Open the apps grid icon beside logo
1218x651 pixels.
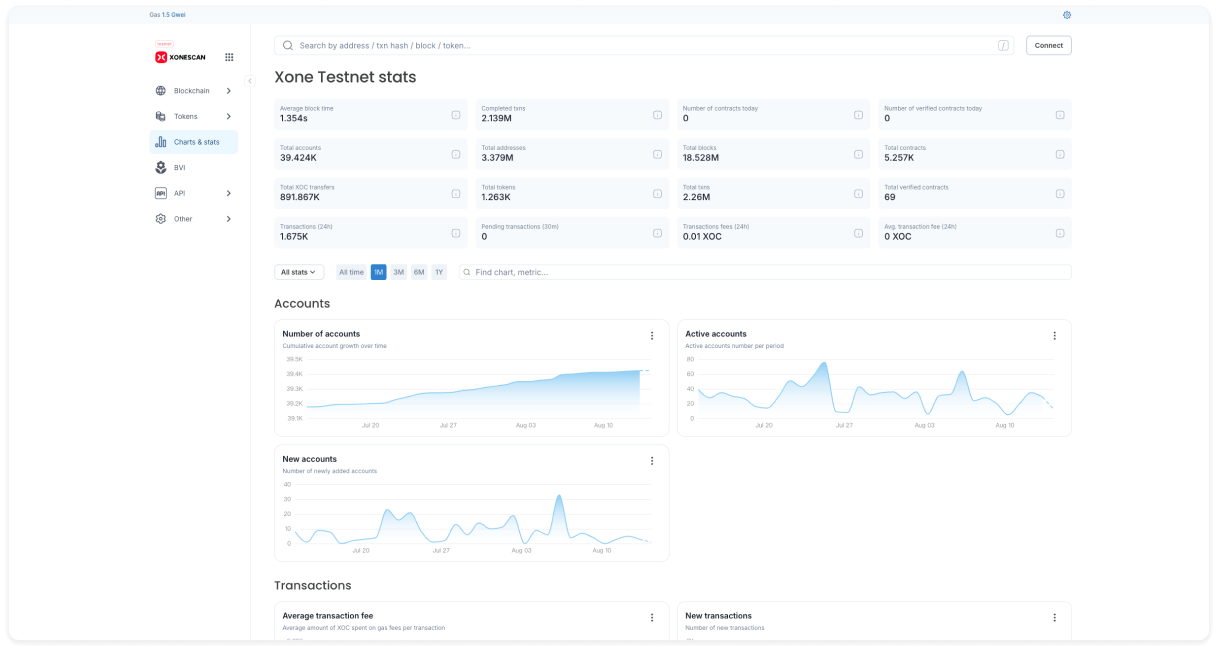tap(229, 57)
